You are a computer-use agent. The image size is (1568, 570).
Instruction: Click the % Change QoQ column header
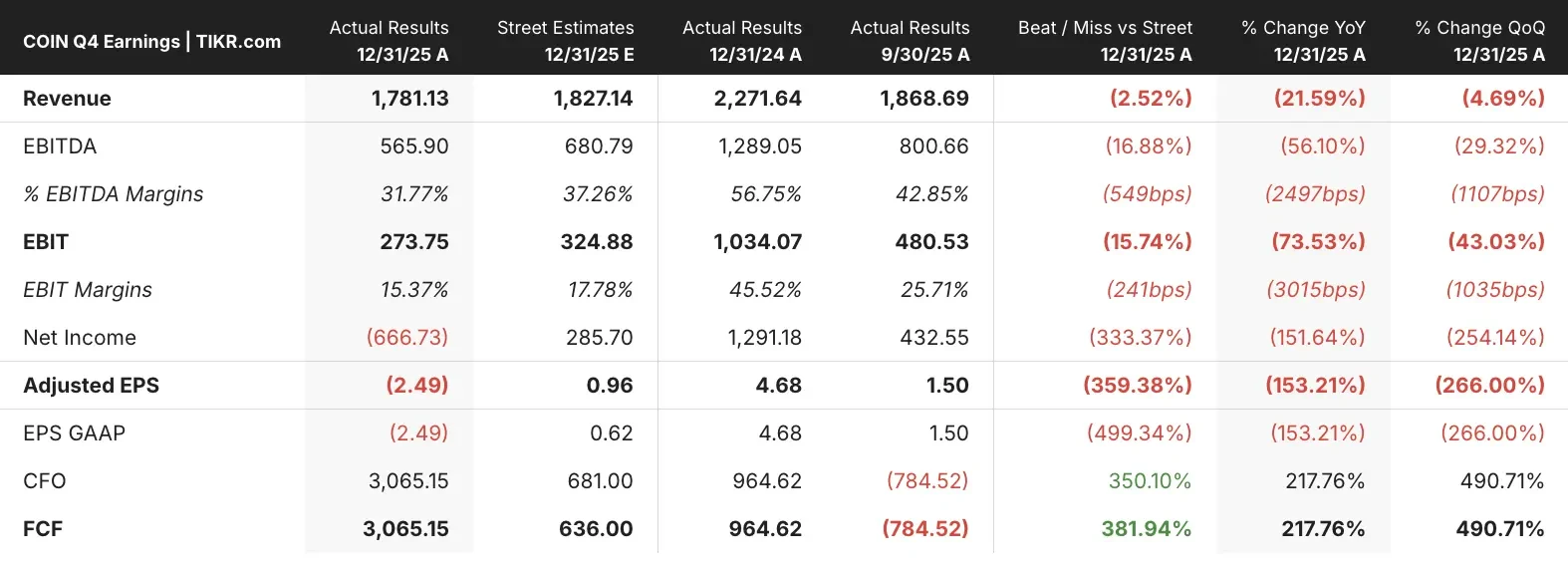point(1479,41)
